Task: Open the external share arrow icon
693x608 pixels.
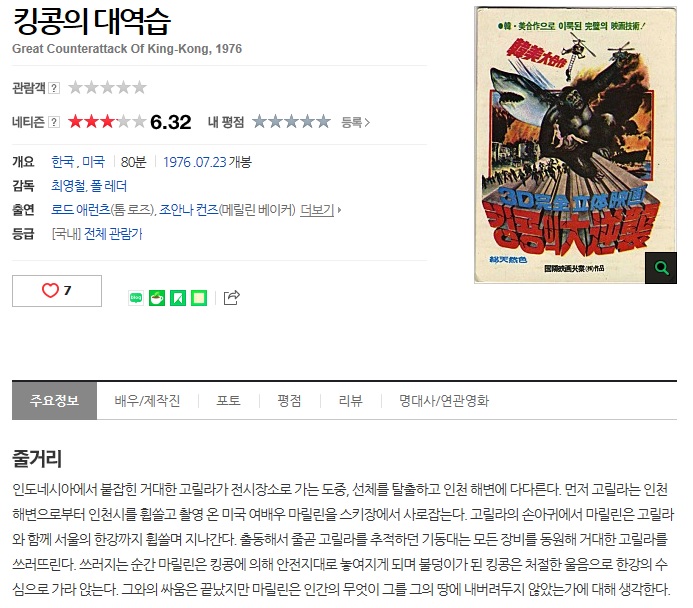Action: pyautogui.click(x=232, y=297)
